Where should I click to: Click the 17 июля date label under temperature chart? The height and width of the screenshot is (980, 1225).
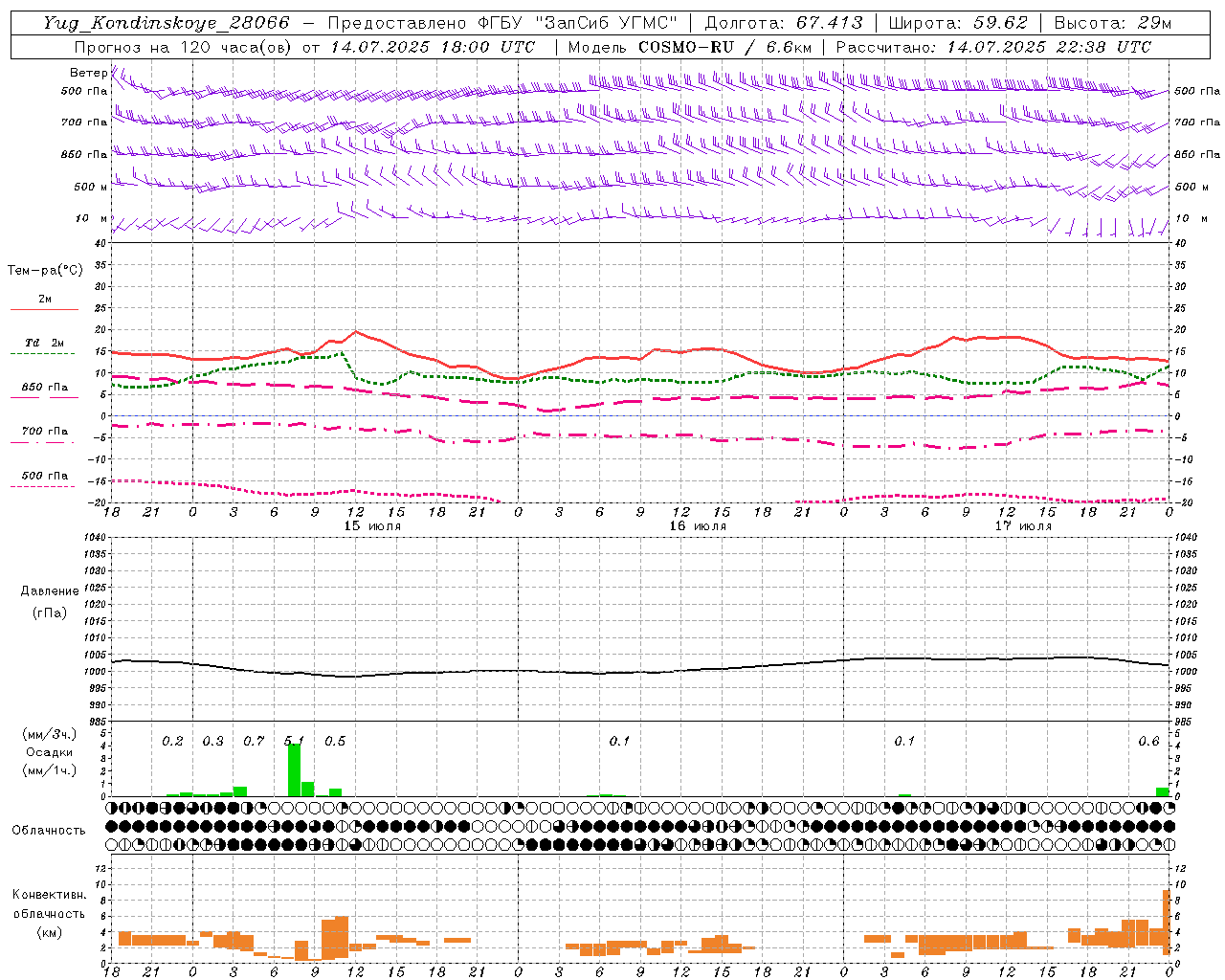[1023, 526]
